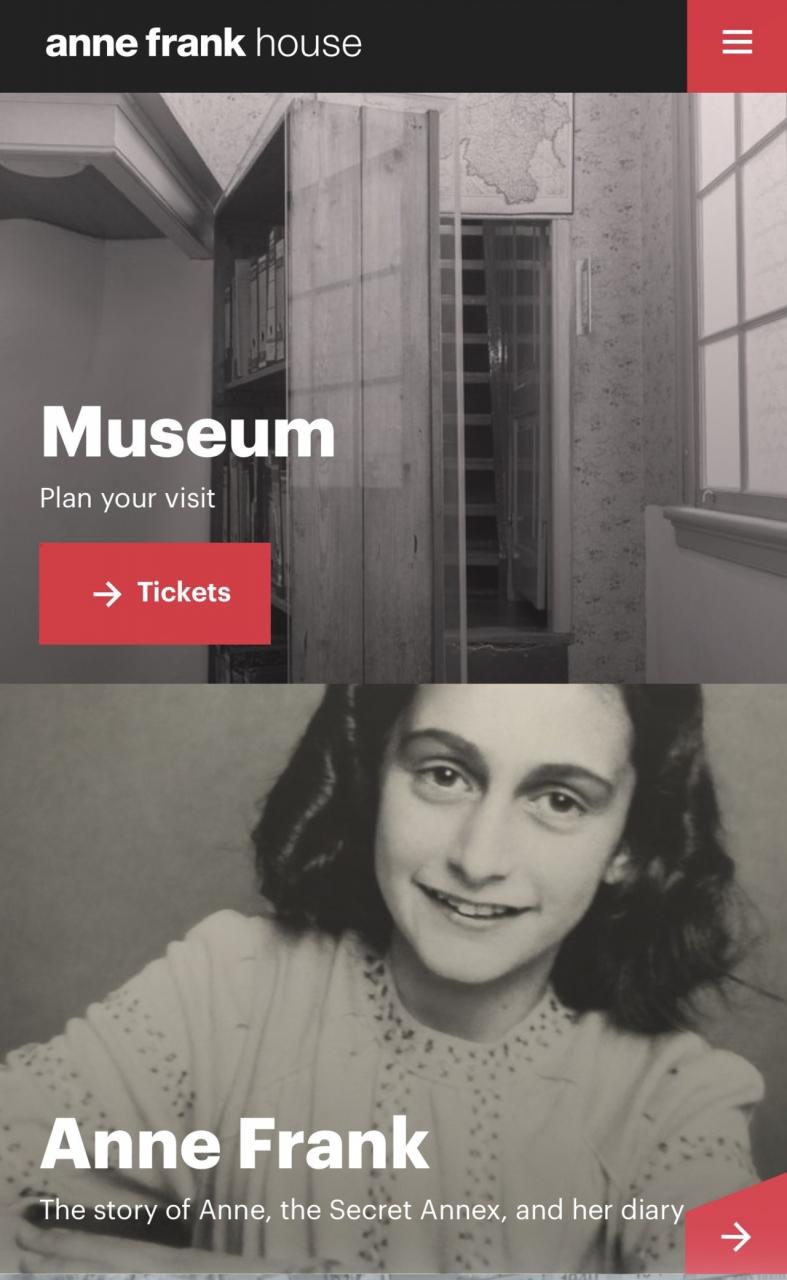The image size is (787, 1280).
Task: Click the wall map in the Museum image
Action: 510,150
